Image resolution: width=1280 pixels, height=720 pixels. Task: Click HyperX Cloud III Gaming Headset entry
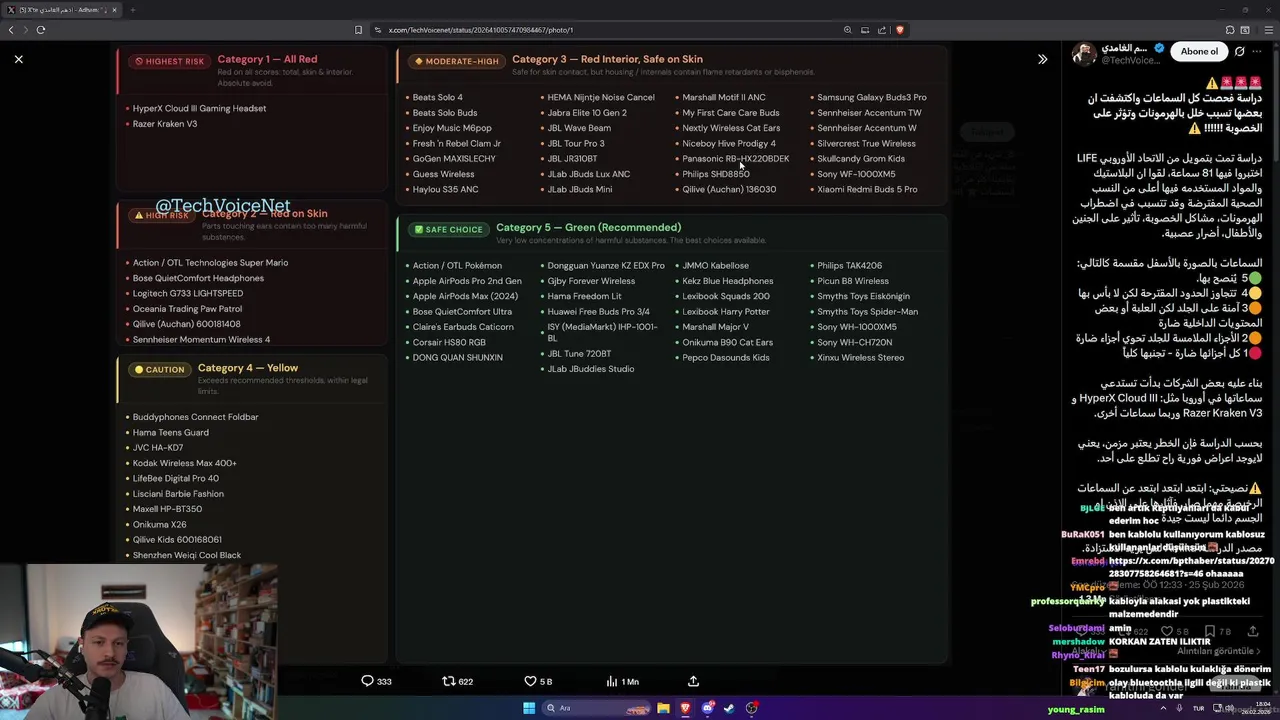(199, 108)
